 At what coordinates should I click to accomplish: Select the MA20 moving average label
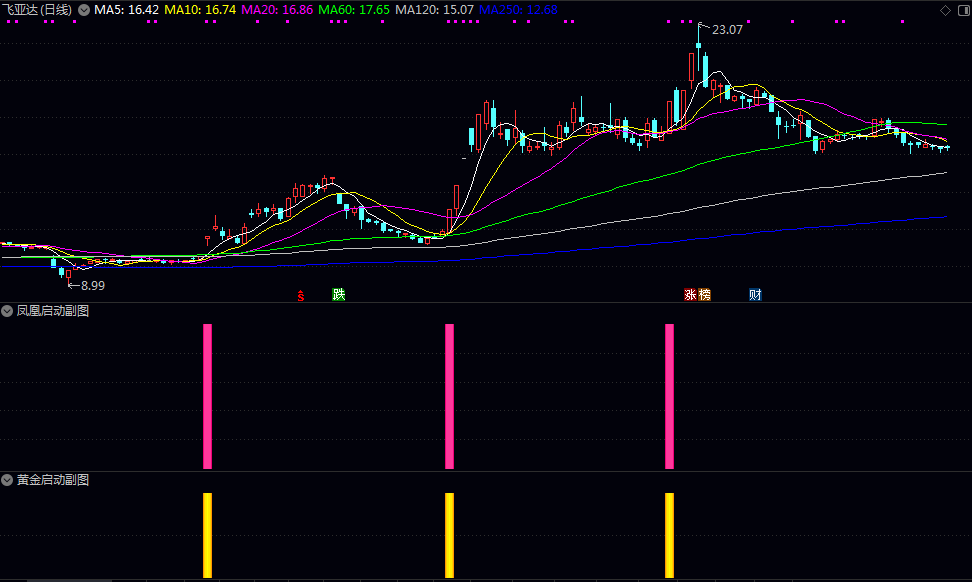coord(277,10)
